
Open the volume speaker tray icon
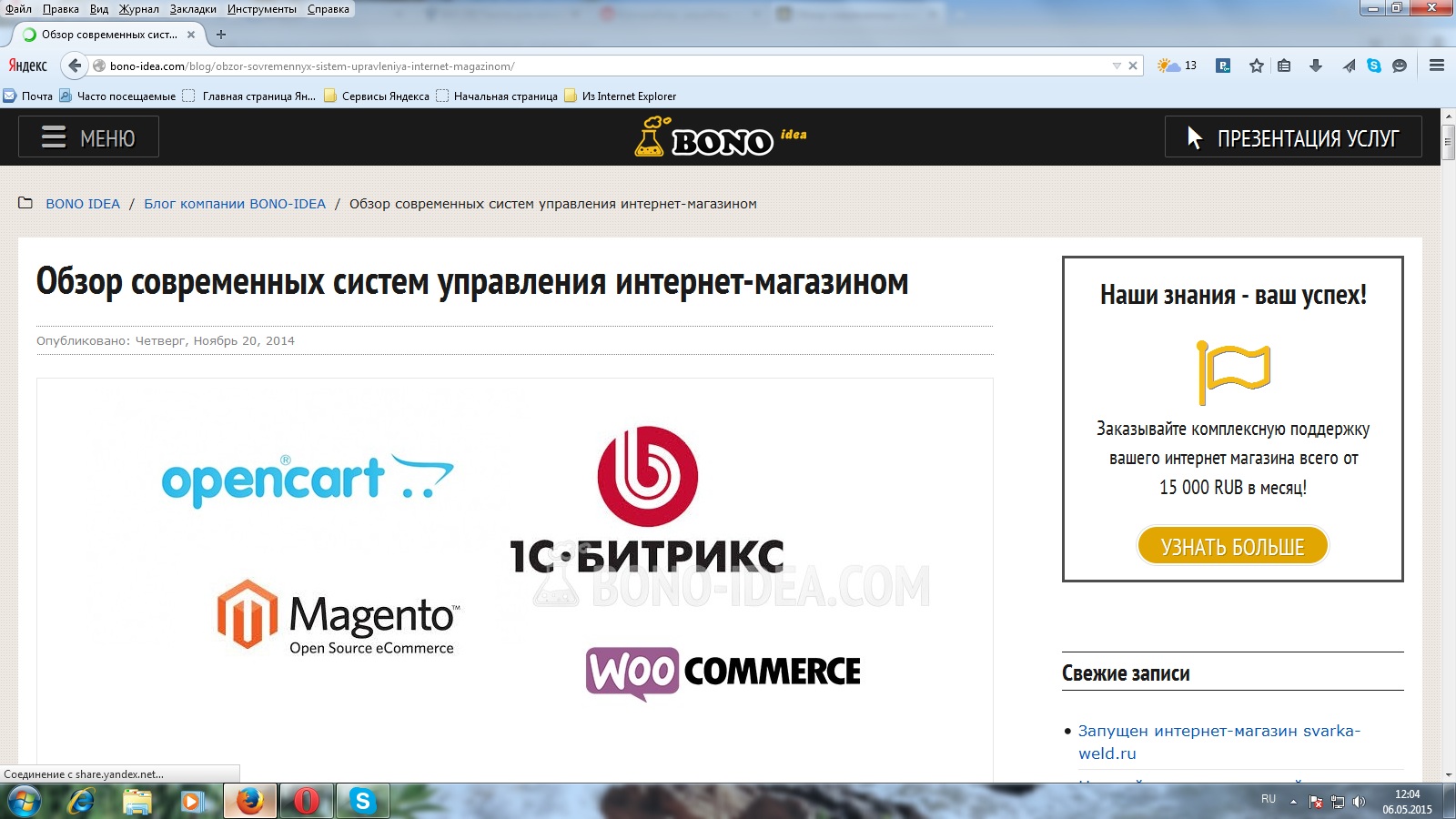tap(1359, 802)
